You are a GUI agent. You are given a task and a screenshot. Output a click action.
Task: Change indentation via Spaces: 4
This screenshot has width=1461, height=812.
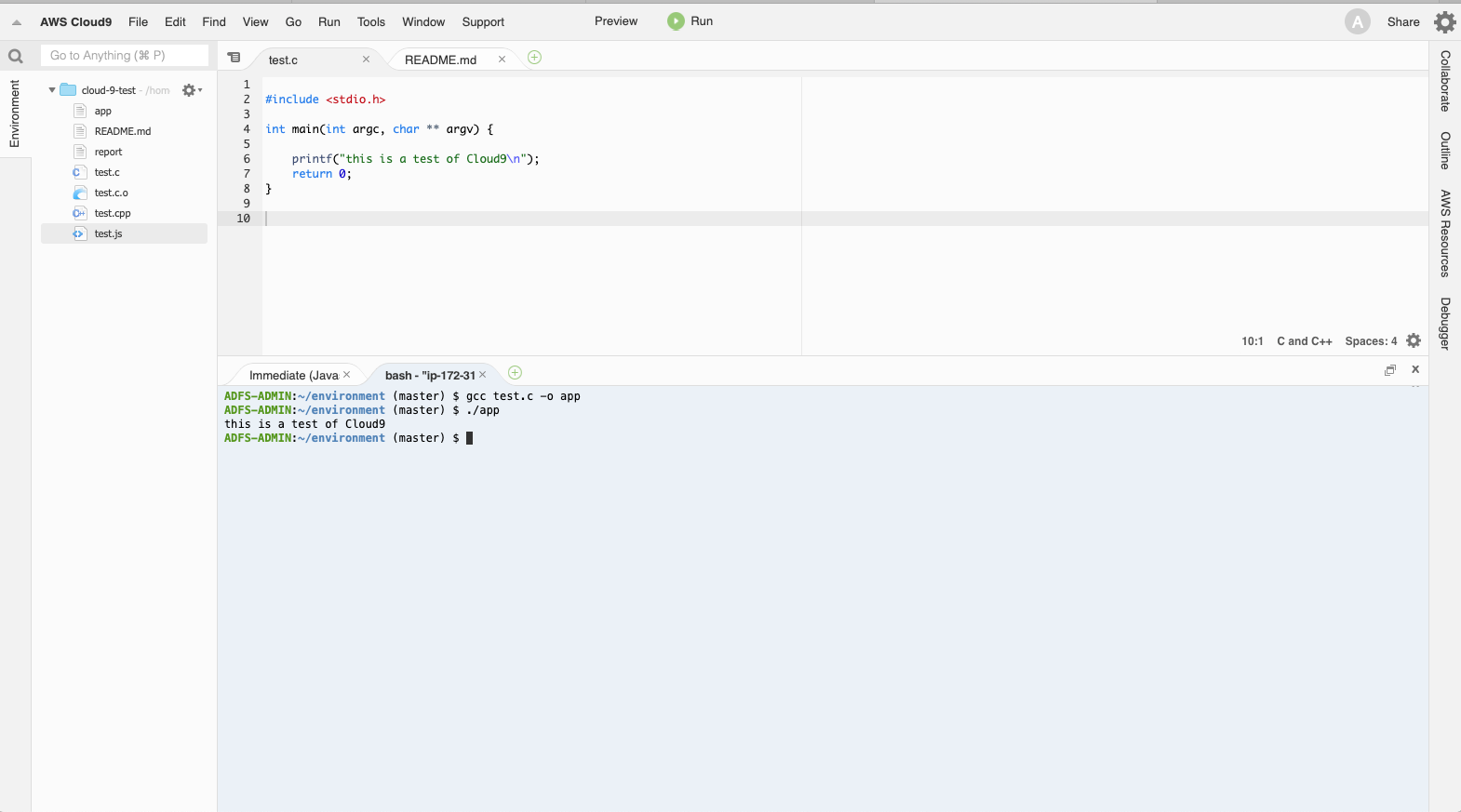pos(1370,341)
